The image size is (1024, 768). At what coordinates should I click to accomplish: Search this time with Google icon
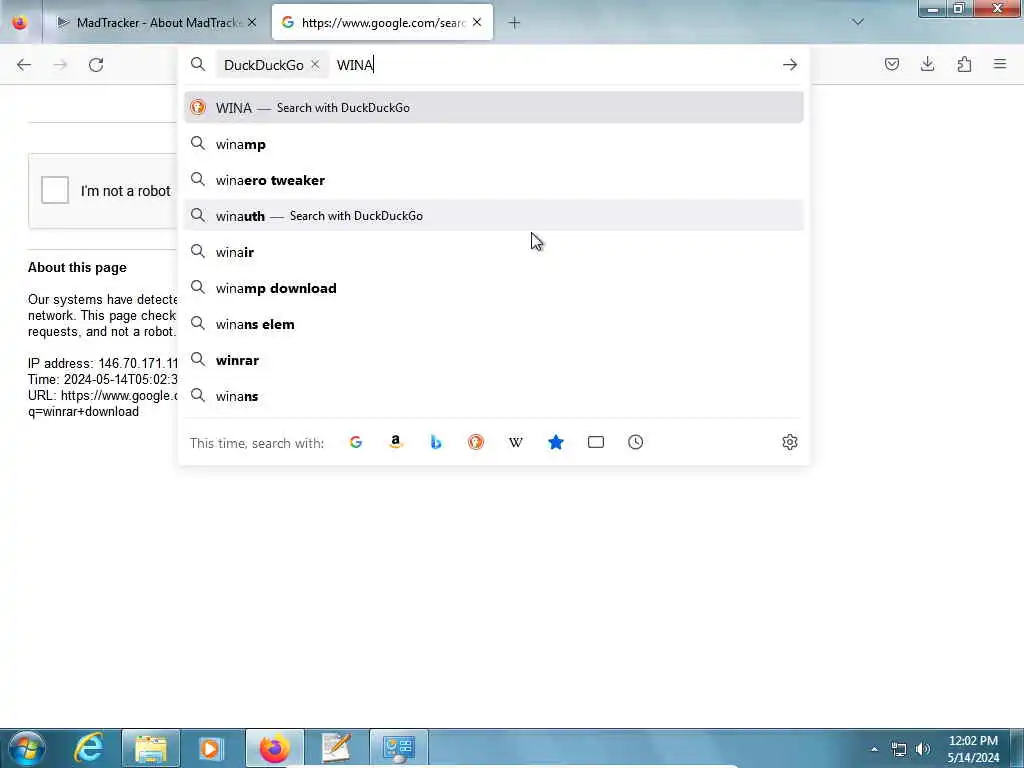[x=356, y=442]
